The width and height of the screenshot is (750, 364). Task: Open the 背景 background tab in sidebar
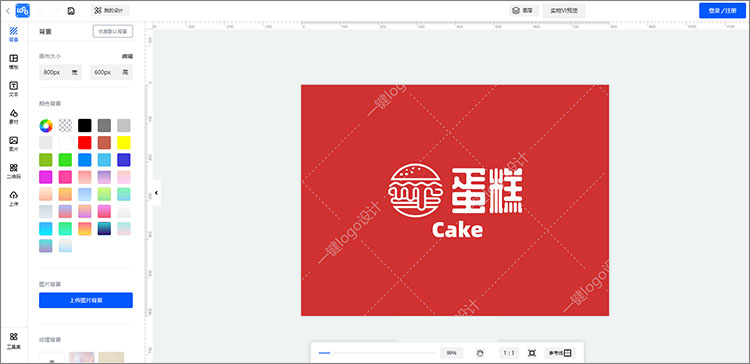click(14, 33)
